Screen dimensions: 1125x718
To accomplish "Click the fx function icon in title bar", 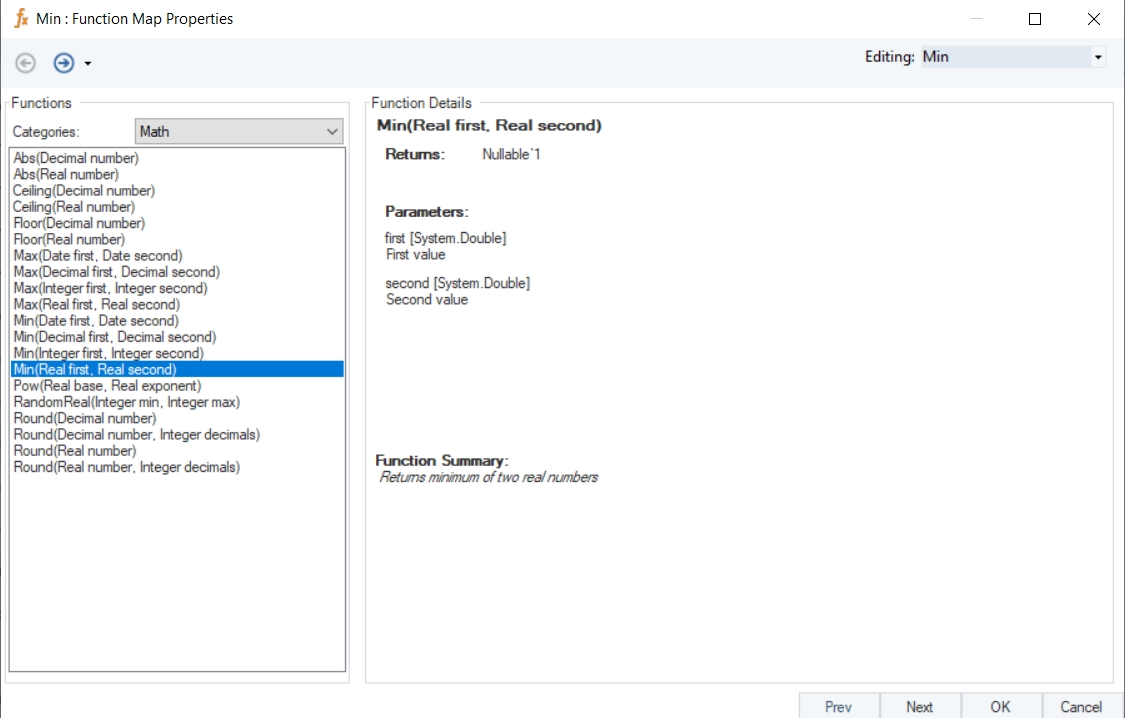I will tap(20, 18).
